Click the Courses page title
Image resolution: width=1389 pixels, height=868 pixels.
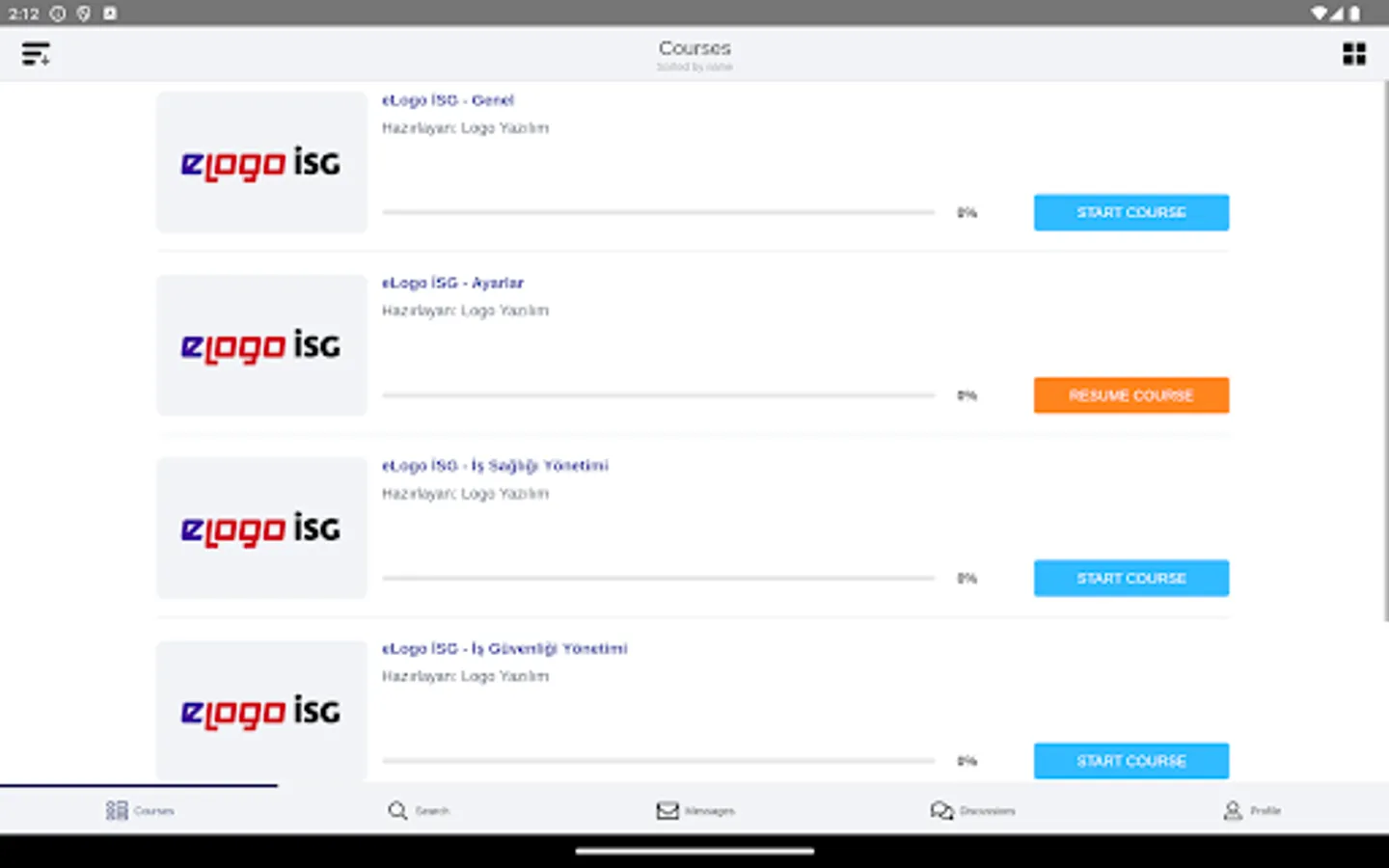[x=694, y=48]
